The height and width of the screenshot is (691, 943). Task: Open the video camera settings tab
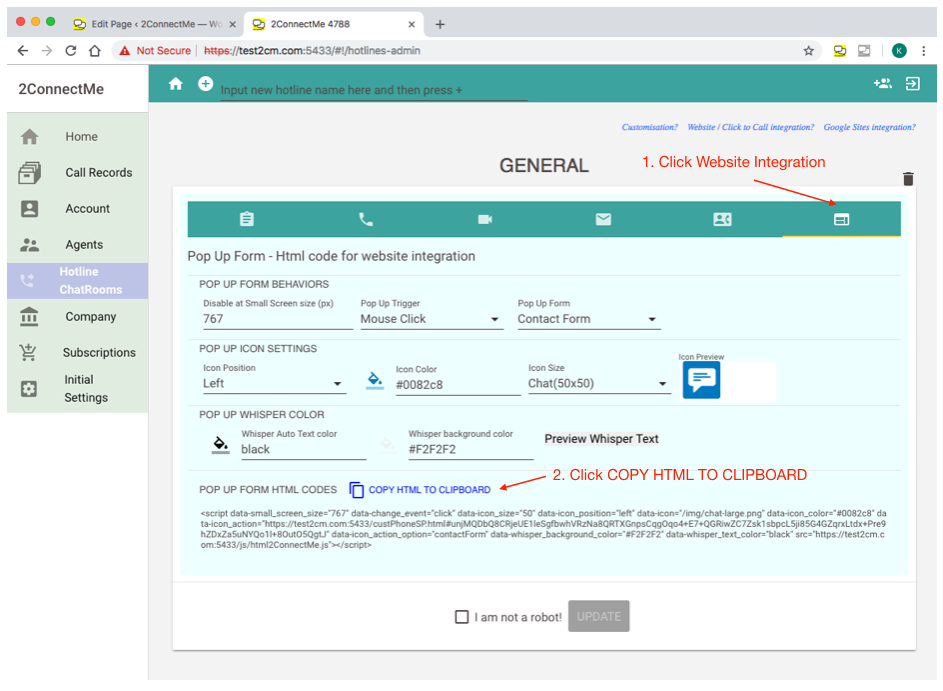point(485,219)
